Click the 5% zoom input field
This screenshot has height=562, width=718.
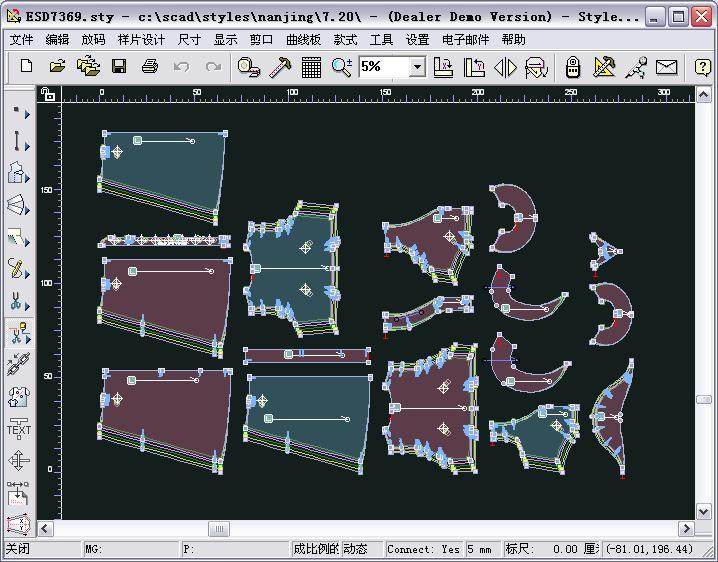point(384,67)
